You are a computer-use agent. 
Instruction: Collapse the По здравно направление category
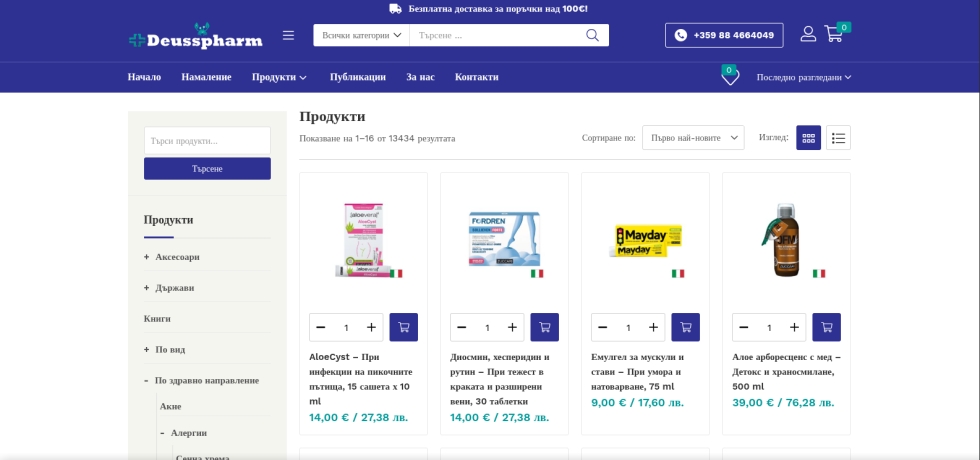click(146, 381)
